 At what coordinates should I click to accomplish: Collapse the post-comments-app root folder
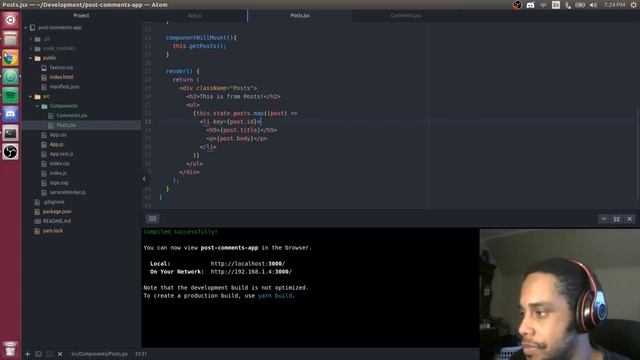pyautogui.click(x=26, y=28)
